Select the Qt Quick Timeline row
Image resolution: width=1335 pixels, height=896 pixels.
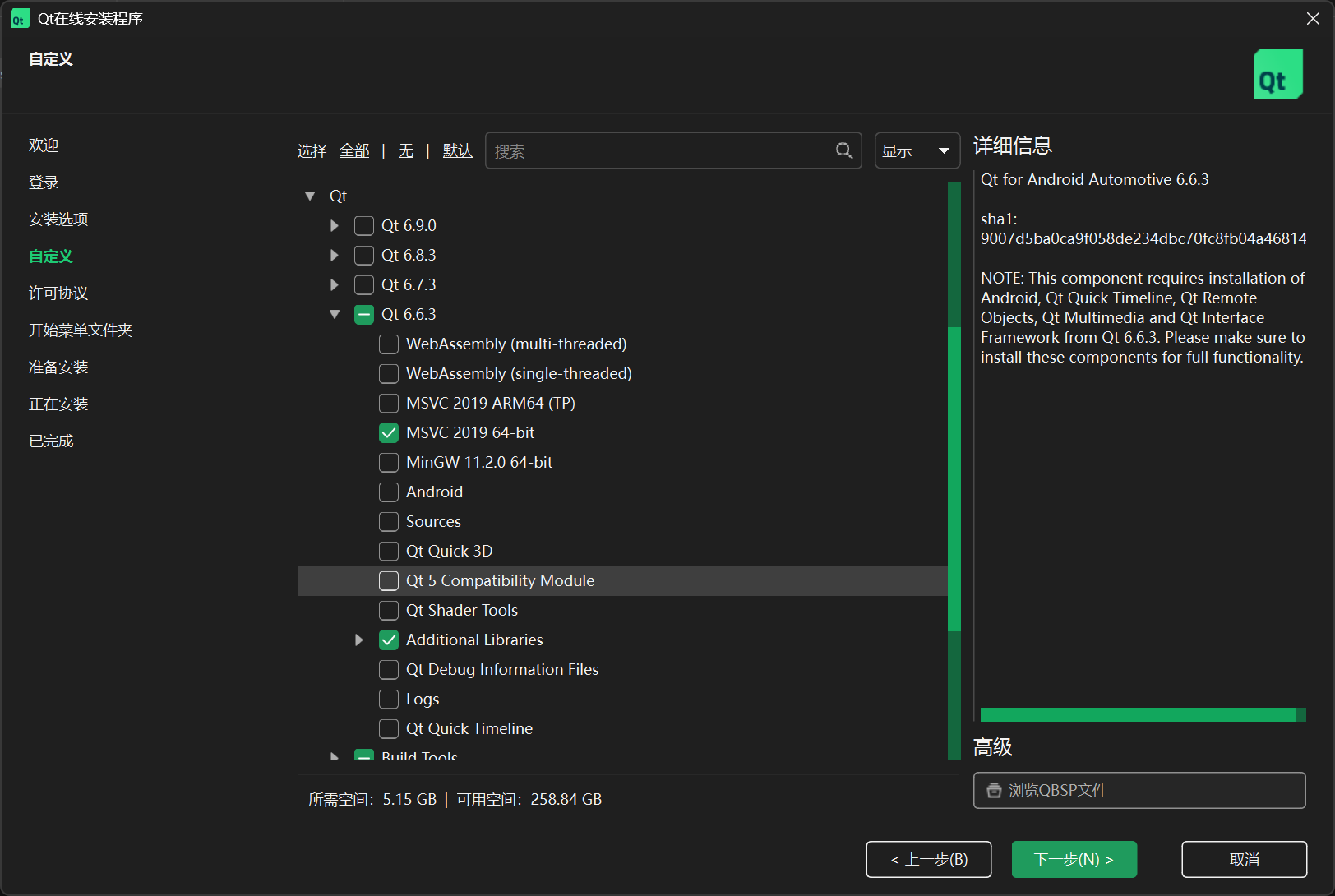coord(622,729)
